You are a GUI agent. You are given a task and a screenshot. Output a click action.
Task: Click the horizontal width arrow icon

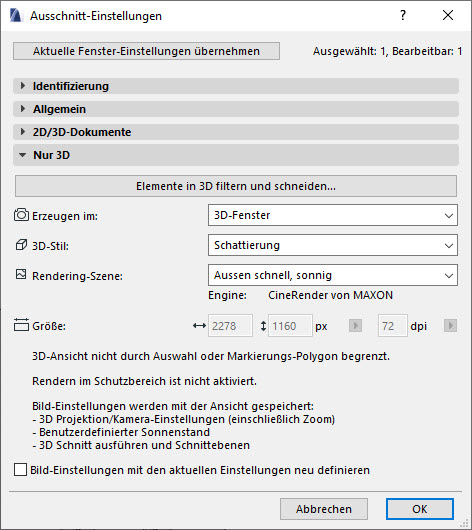[199, 326]
